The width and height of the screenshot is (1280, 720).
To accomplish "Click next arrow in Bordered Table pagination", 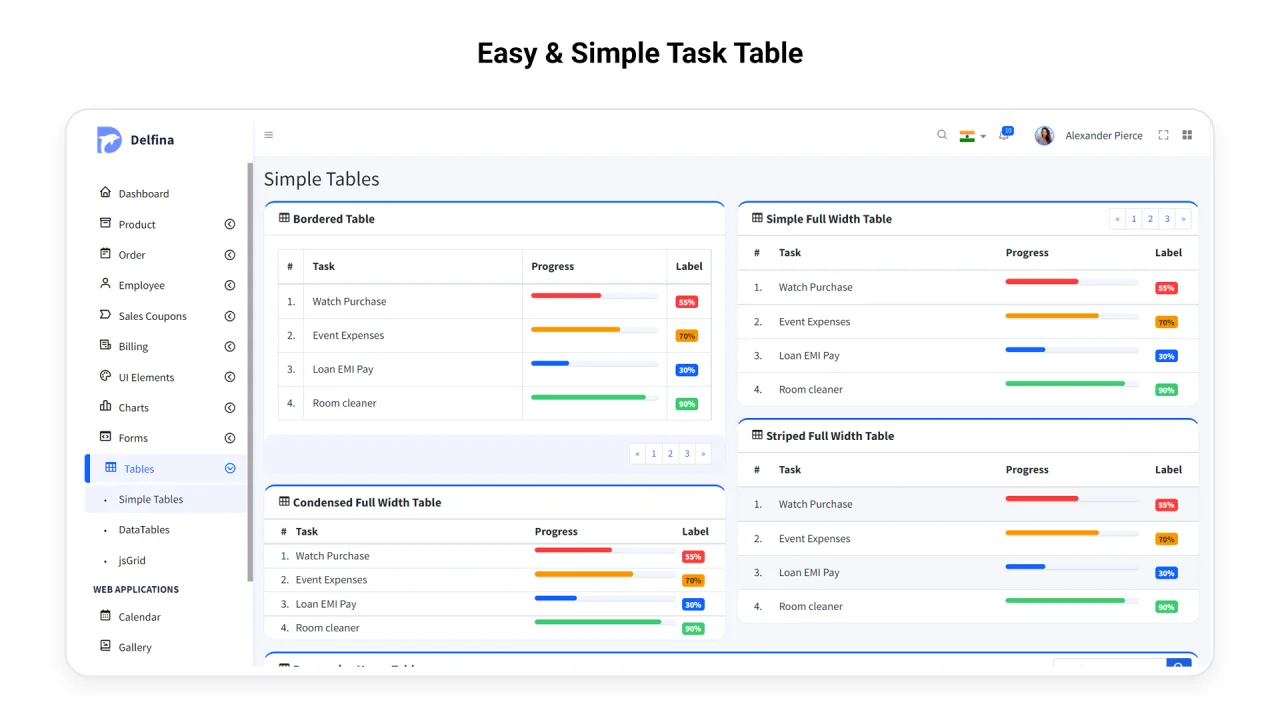I will click(703, 454).
